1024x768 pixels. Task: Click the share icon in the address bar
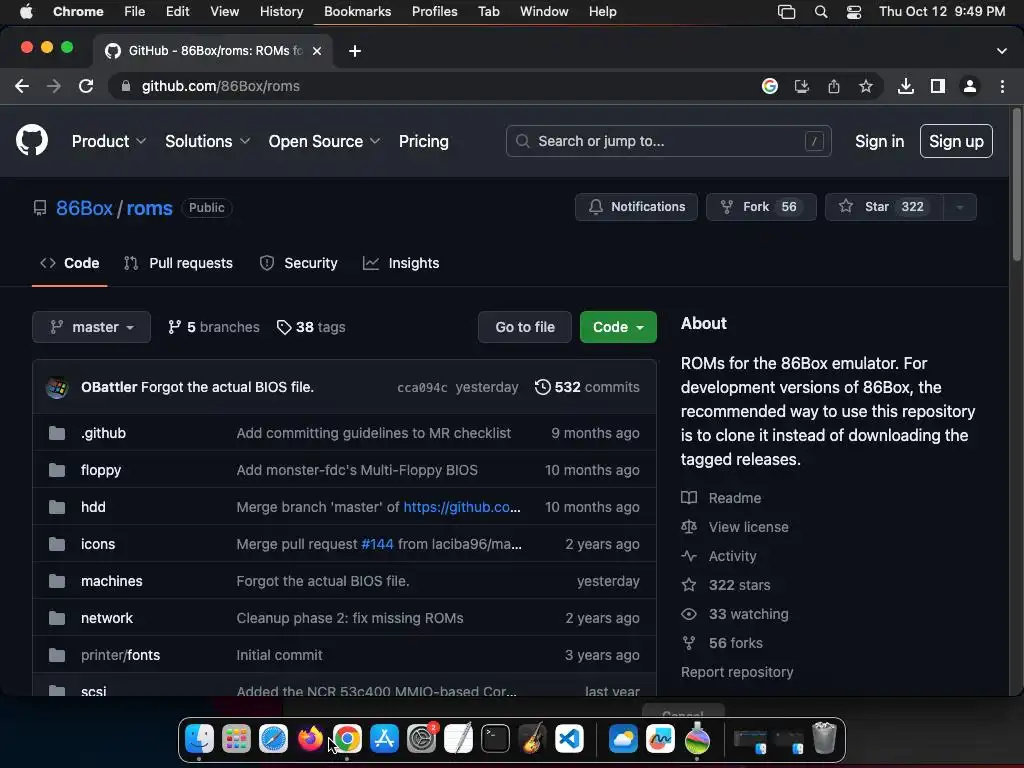[833, 86]
